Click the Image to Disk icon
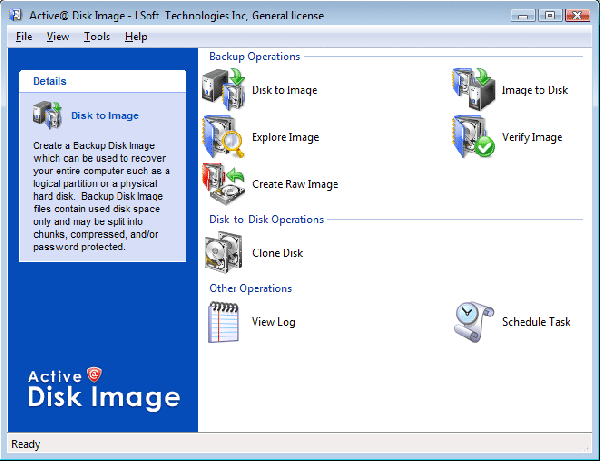600x461 pixels. (x=474, y=90)
